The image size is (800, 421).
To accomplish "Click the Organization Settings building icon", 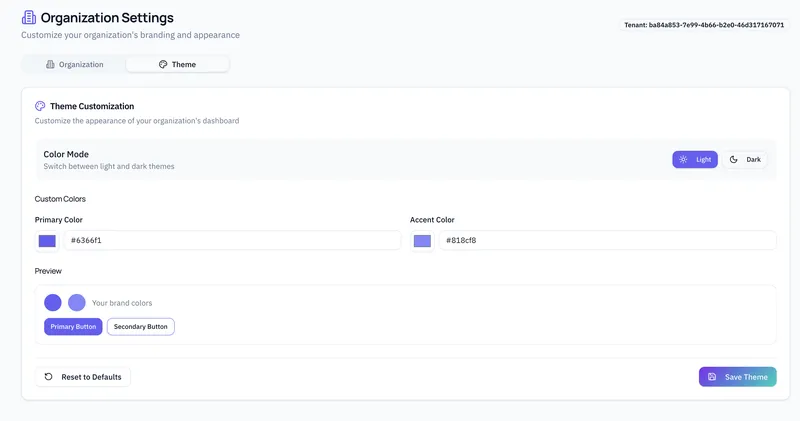I will click(x=29, y=17).
